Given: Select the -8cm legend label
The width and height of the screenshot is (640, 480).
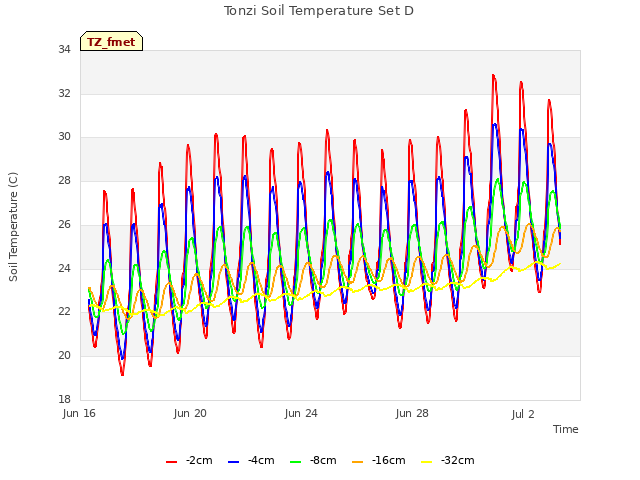Looking at the screenshot, I should click(323, 460).
